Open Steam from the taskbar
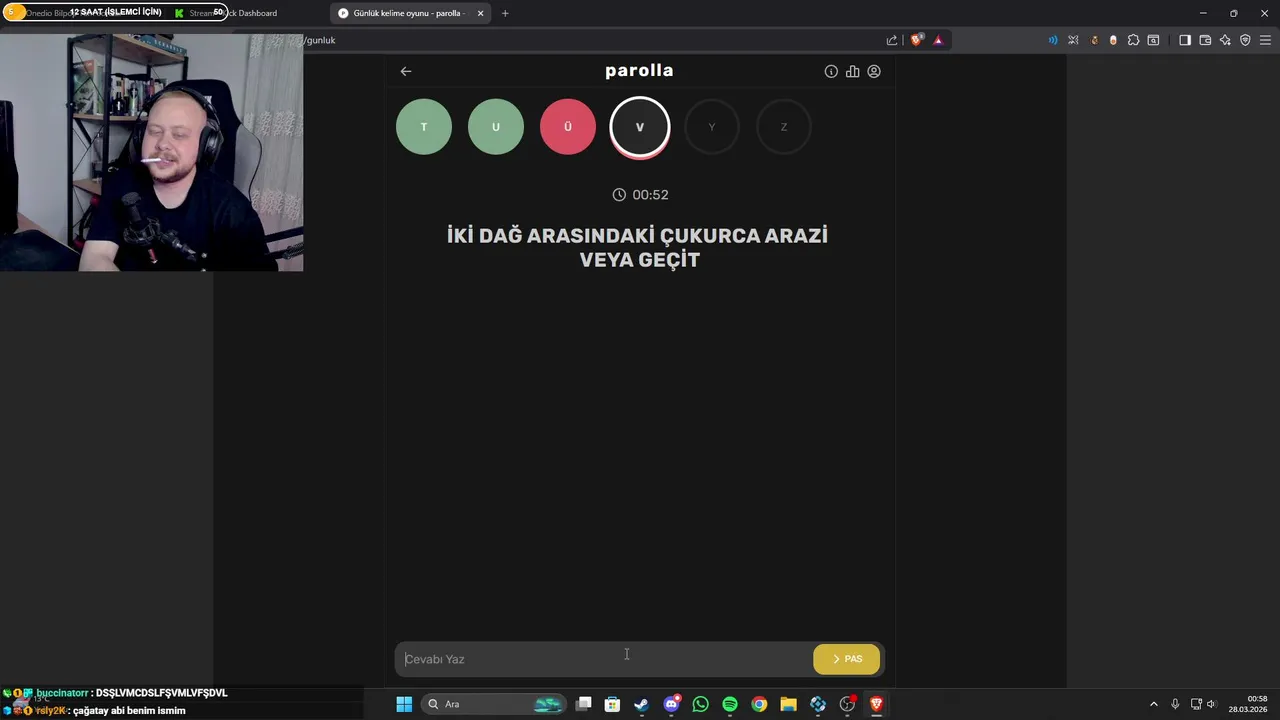 641,704
